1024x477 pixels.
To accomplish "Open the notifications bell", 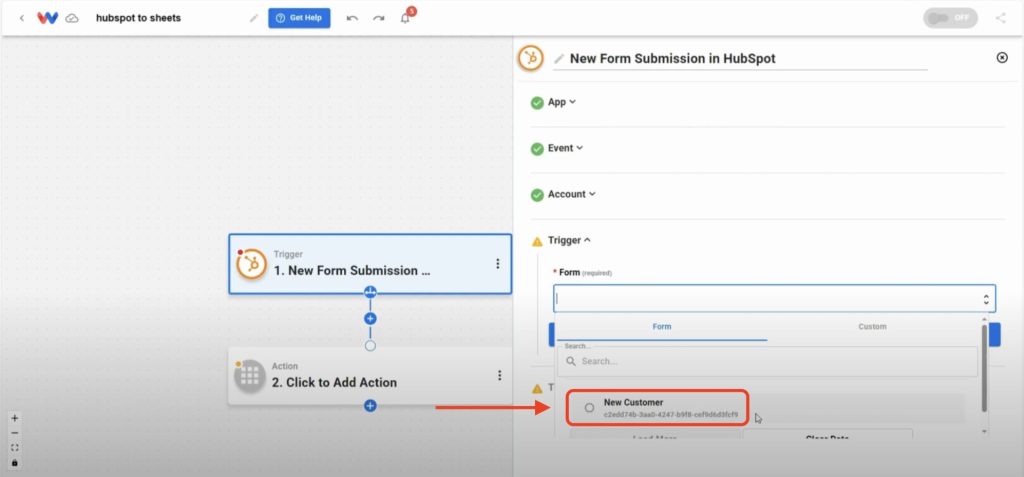I will (406, 18).
